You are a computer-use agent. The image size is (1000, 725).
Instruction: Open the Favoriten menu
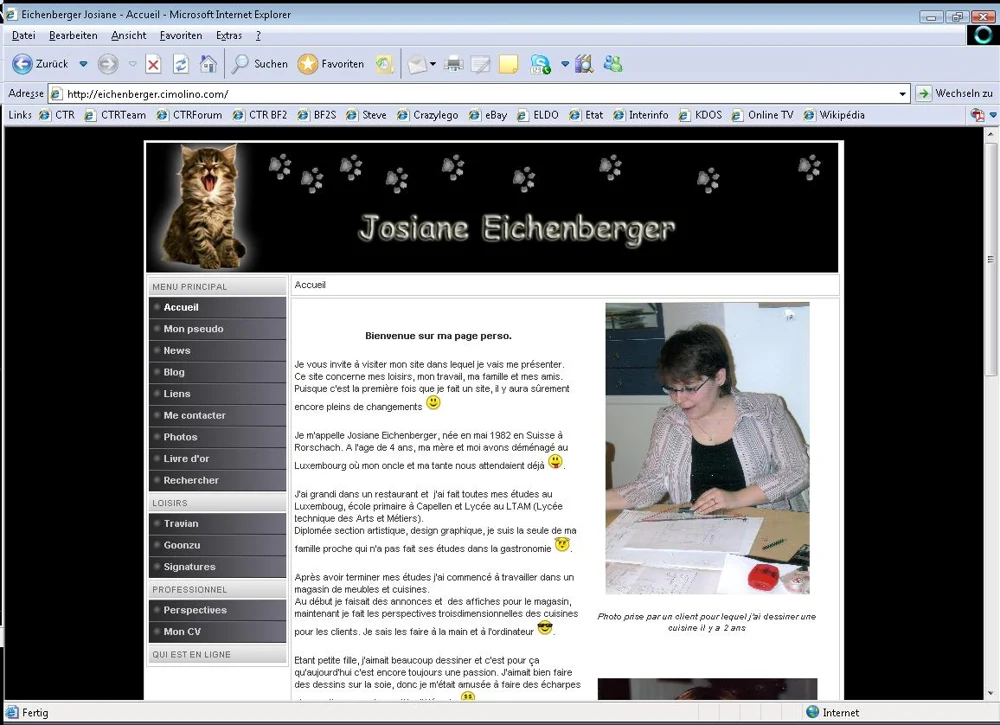pyautogui.click(x=181, y=36)
